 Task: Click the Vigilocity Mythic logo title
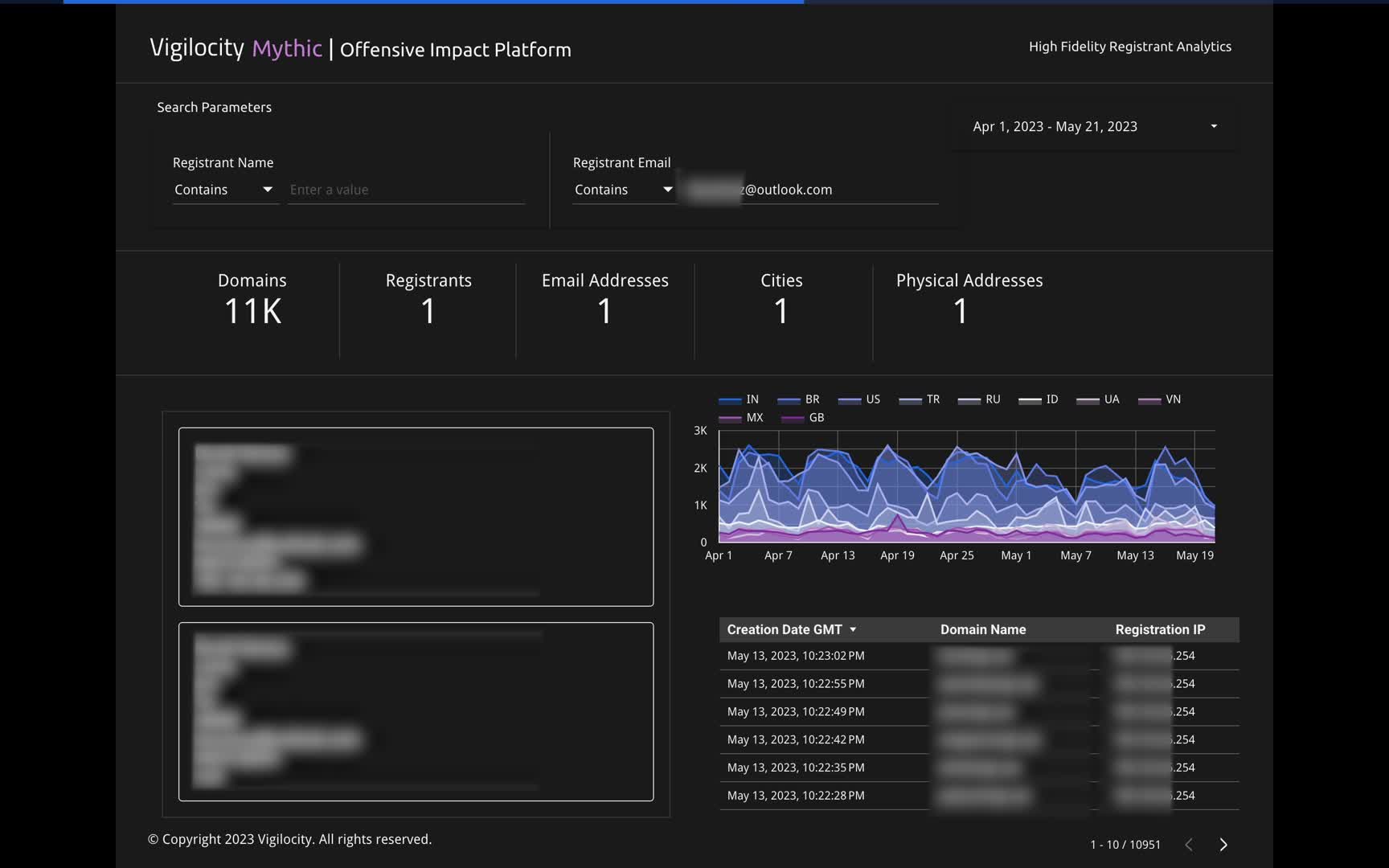pos(236,48)
